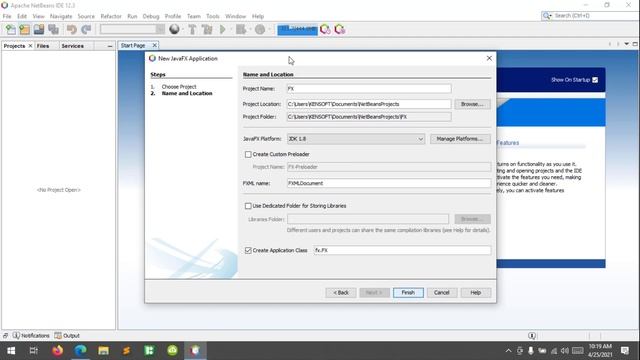Open the toolbar configuration dropdown arrow

pyautogui.click(x=160, y=29)
